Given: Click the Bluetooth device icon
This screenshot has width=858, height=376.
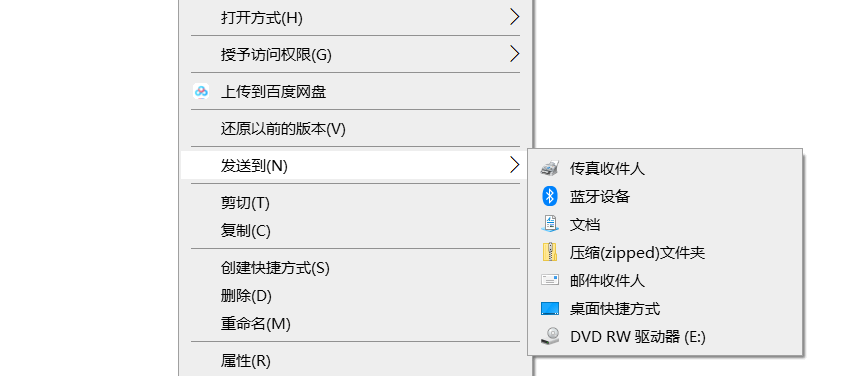Looking at the screenshot, I should coord(549,196).
